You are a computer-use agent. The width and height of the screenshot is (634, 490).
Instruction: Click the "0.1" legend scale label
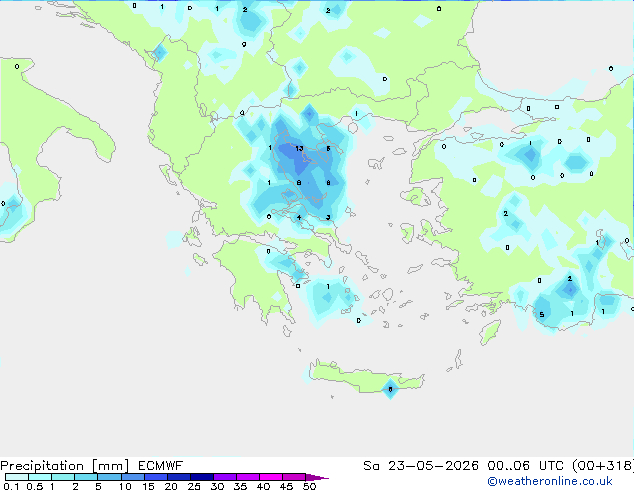(11, 486)
